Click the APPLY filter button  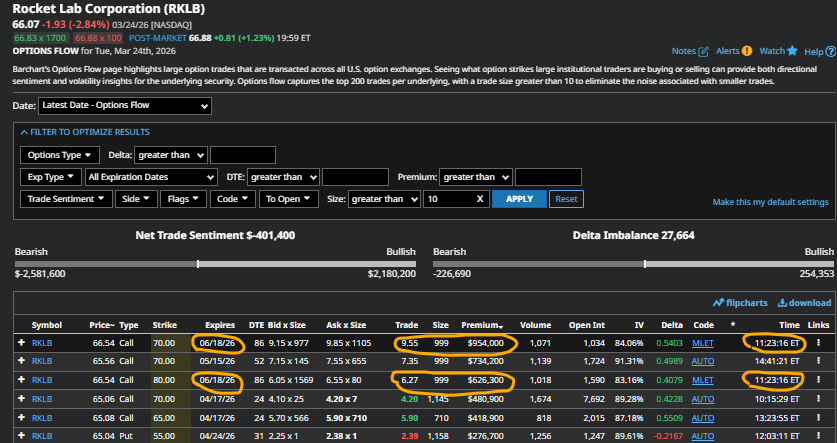[519, 199]
